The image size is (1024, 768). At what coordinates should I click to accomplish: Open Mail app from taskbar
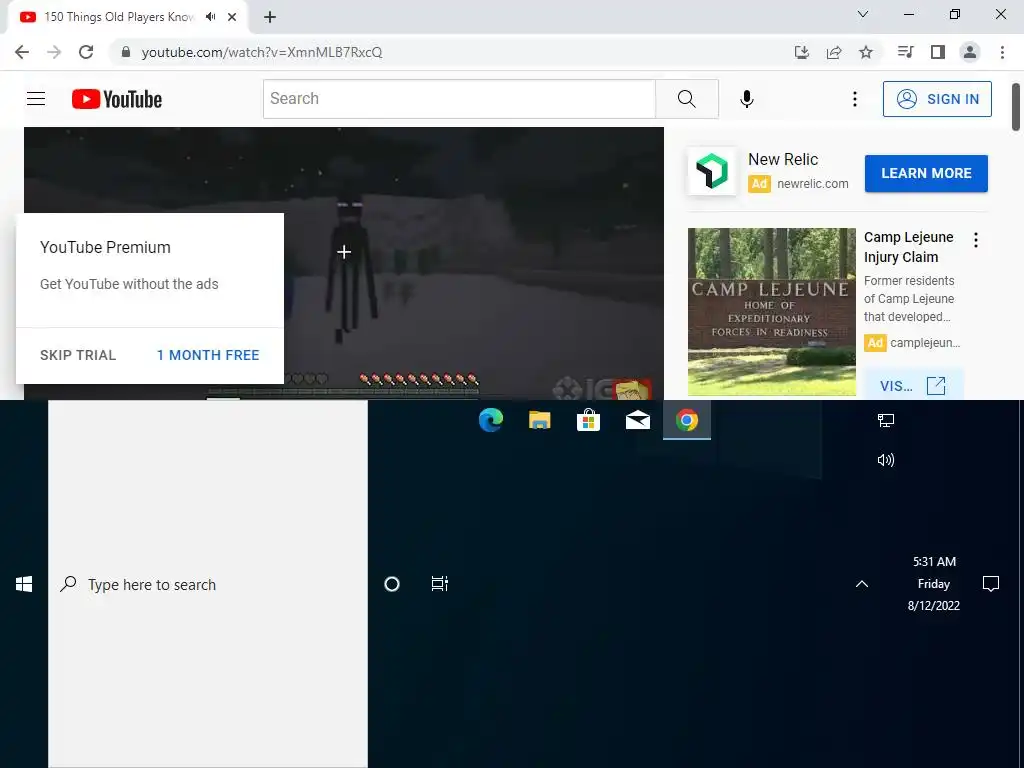637,420
